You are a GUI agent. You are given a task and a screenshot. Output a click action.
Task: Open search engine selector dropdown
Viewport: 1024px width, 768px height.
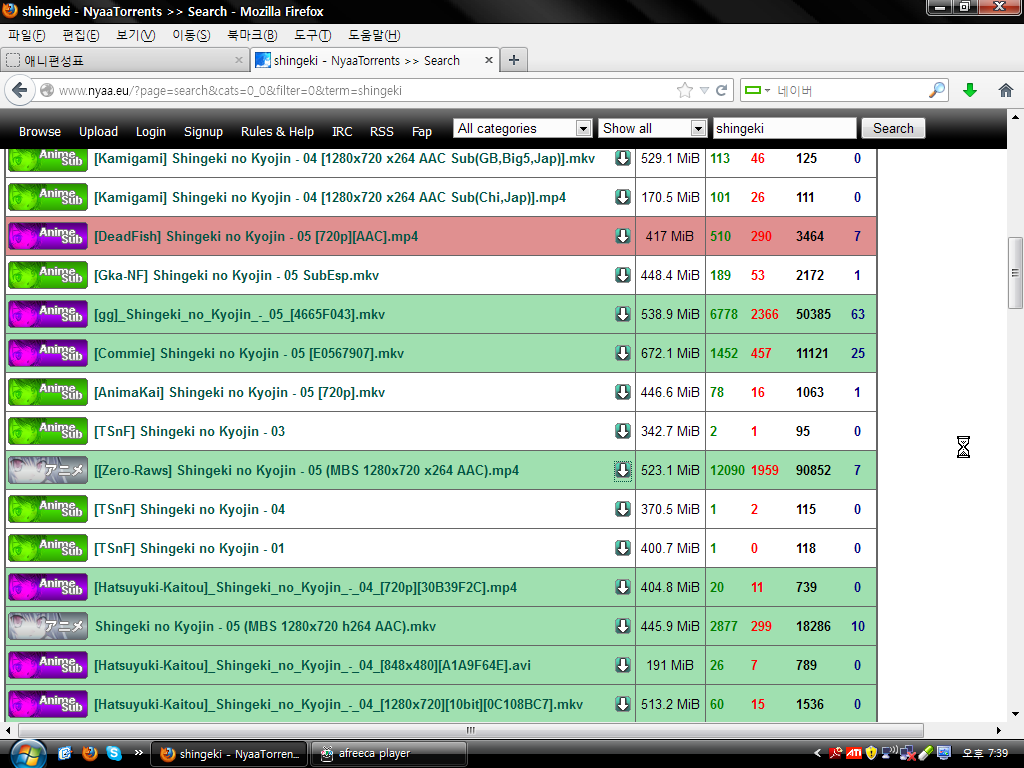757,90
